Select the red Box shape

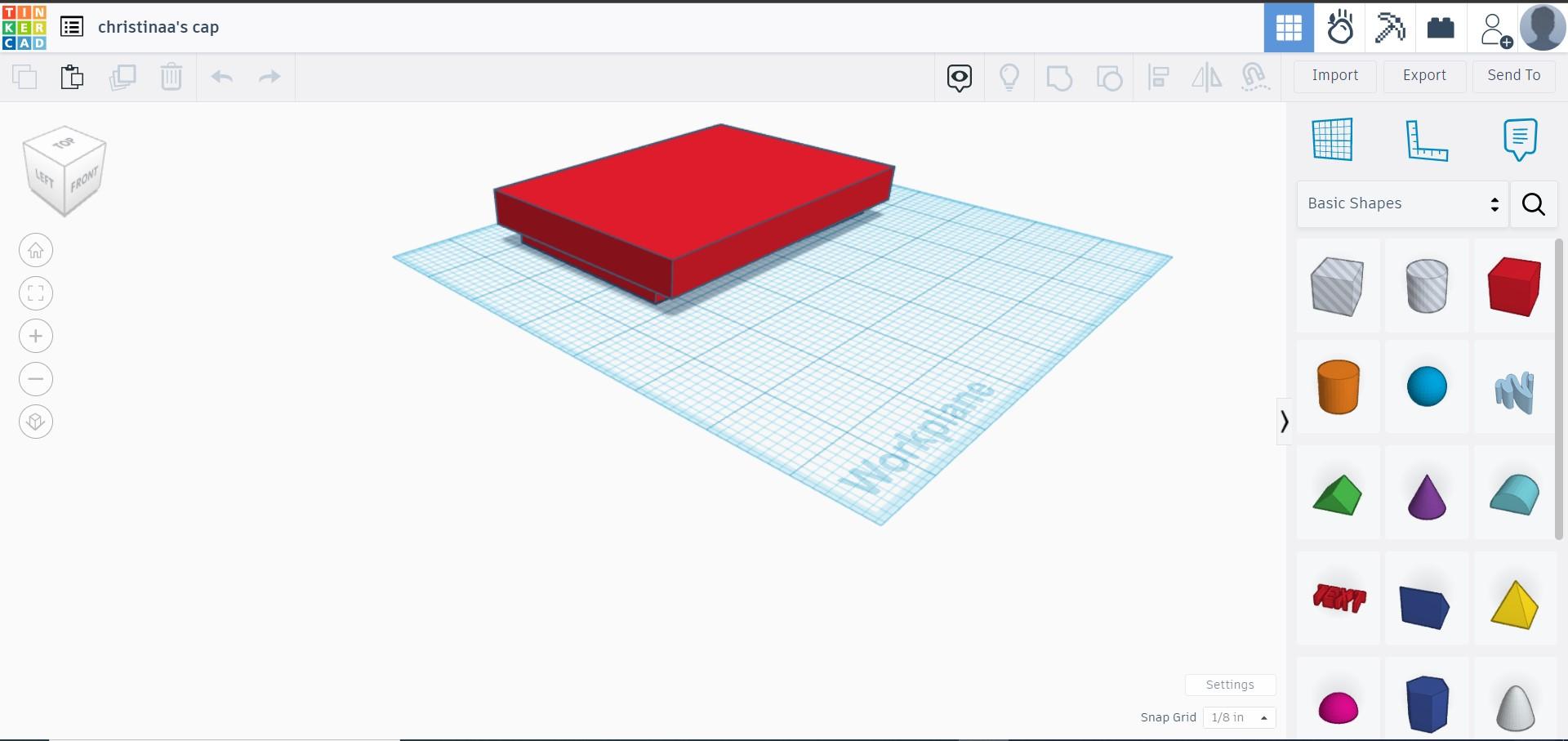(x=1514, y=286)
